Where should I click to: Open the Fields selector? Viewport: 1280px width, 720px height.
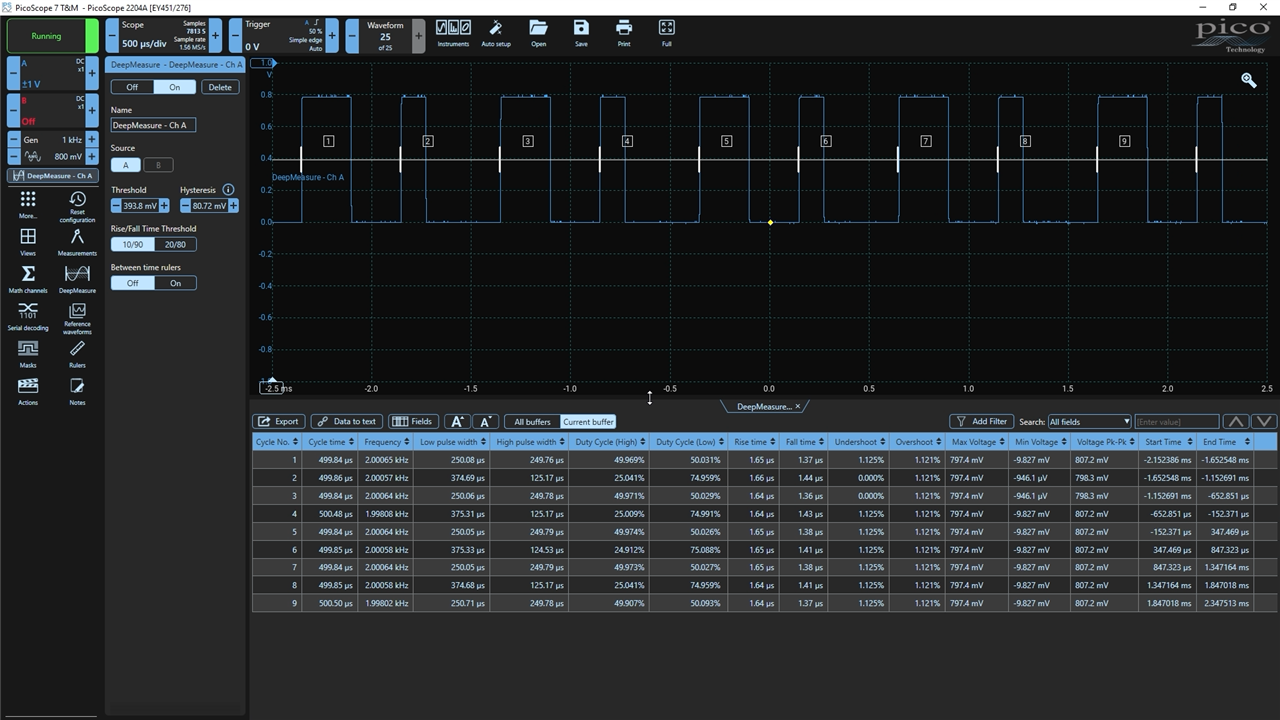(x=413, y=421)
